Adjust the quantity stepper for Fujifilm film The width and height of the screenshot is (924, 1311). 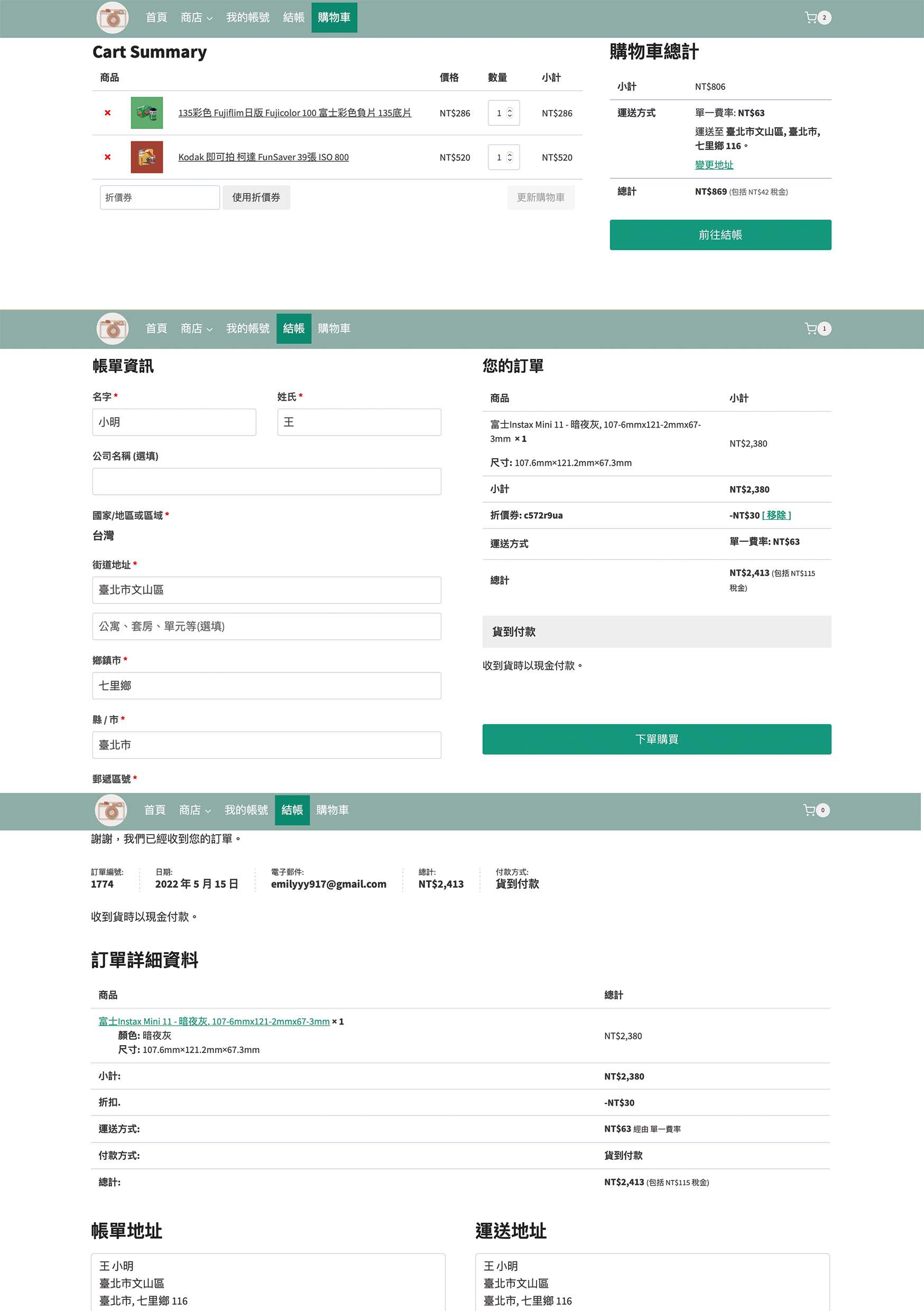tap(510, 113)
